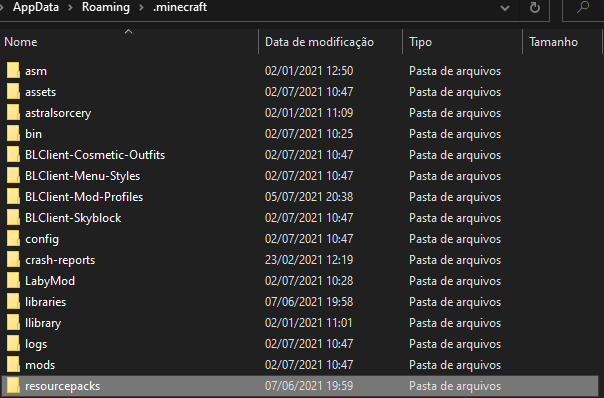Click date 02/01/2021 12:50

309,71
